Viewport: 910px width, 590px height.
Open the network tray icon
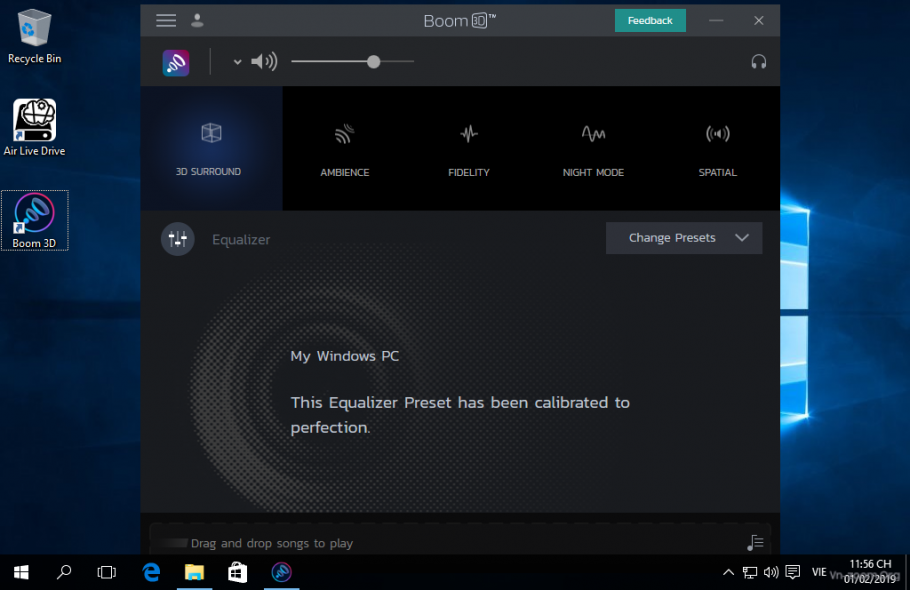(x=750, y=573)
